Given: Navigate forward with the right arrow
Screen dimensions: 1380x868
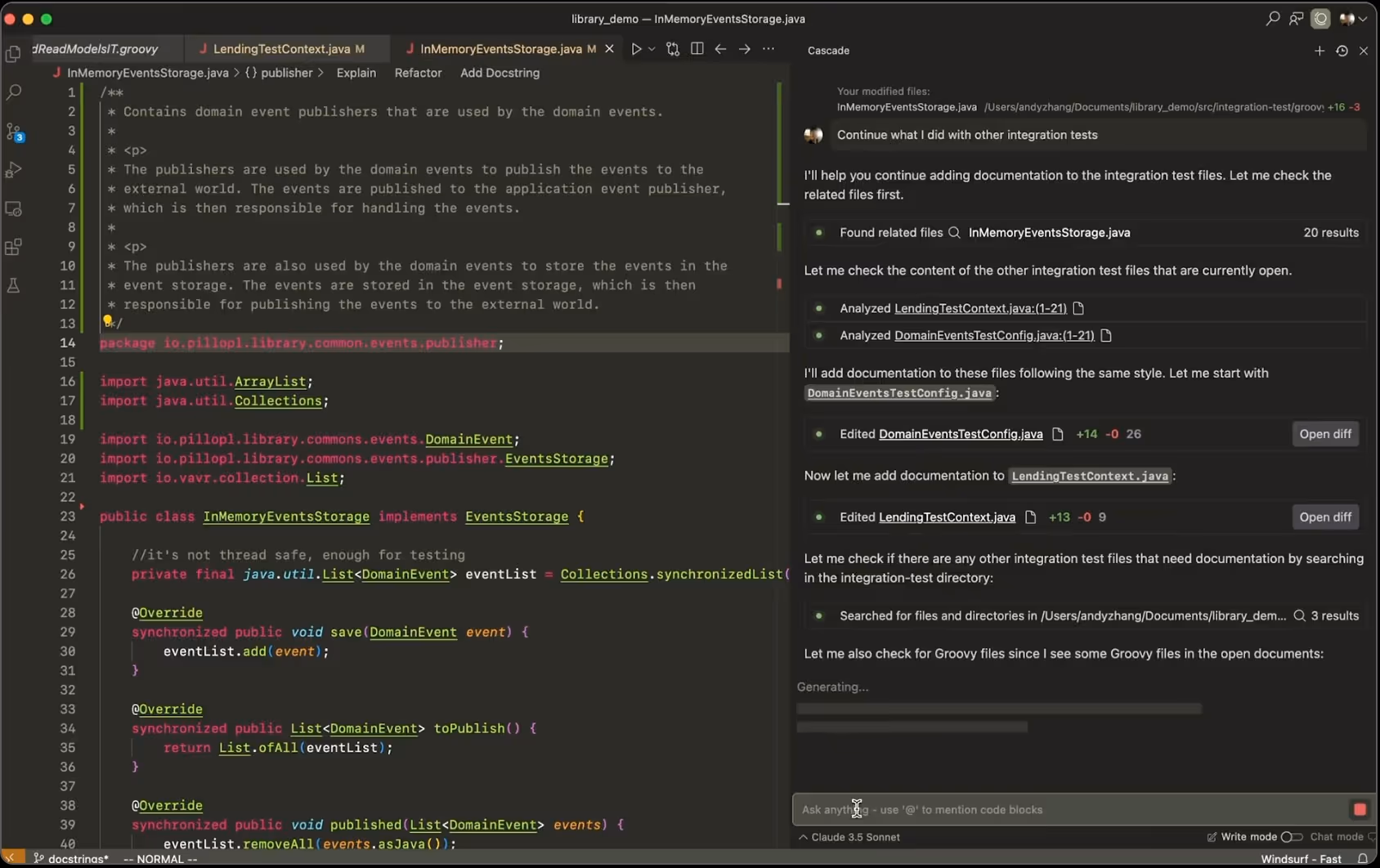Looking at the screenshot, I should (744, 49).
